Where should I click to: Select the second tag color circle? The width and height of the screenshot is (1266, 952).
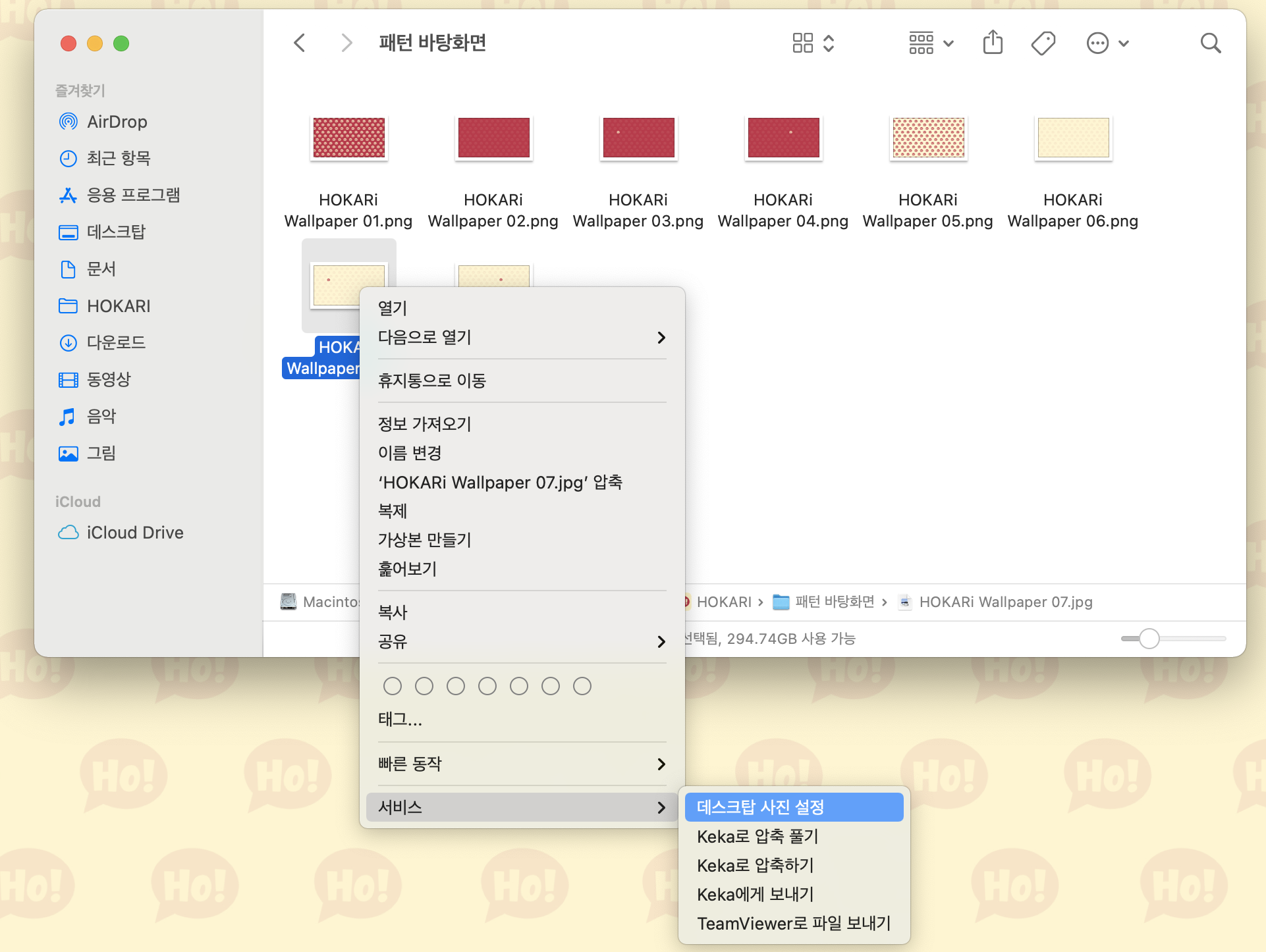point(424,686)
